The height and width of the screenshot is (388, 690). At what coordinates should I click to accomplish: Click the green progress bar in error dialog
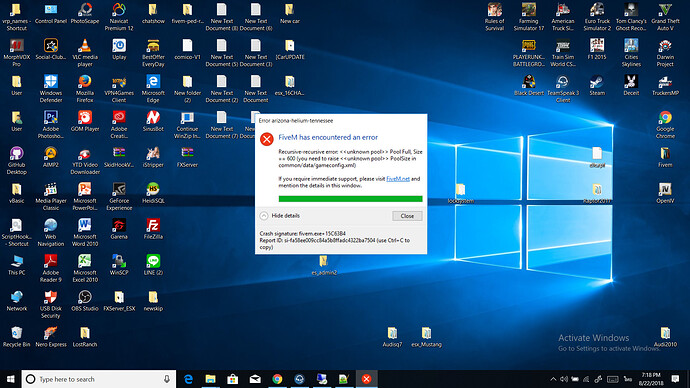(350, 199)
